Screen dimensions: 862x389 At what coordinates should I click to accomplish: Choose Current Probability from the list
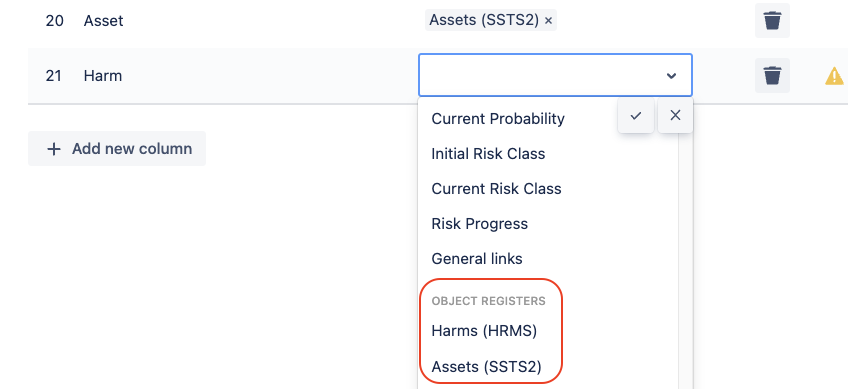pos(498,119)
